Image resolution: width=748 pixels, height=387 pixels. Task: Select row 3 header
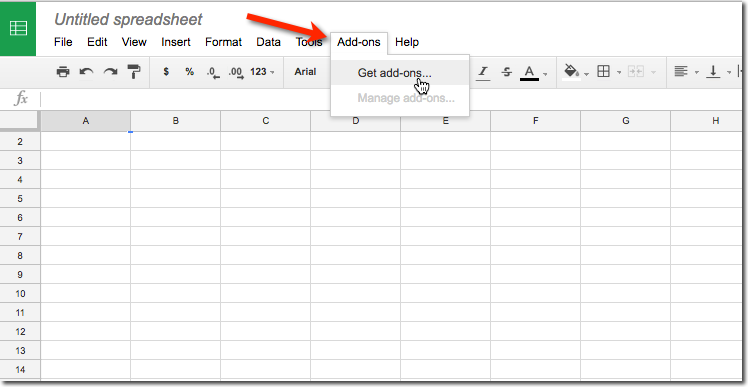20,161
